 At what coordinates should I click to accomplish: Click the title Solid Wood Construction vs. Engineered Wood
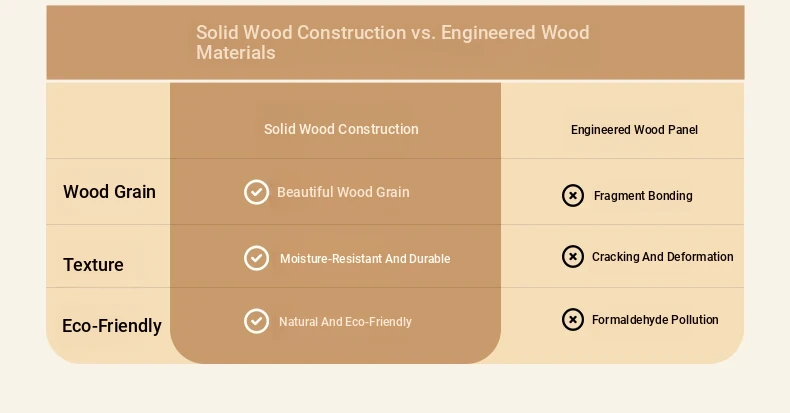(x=392, y=33)
